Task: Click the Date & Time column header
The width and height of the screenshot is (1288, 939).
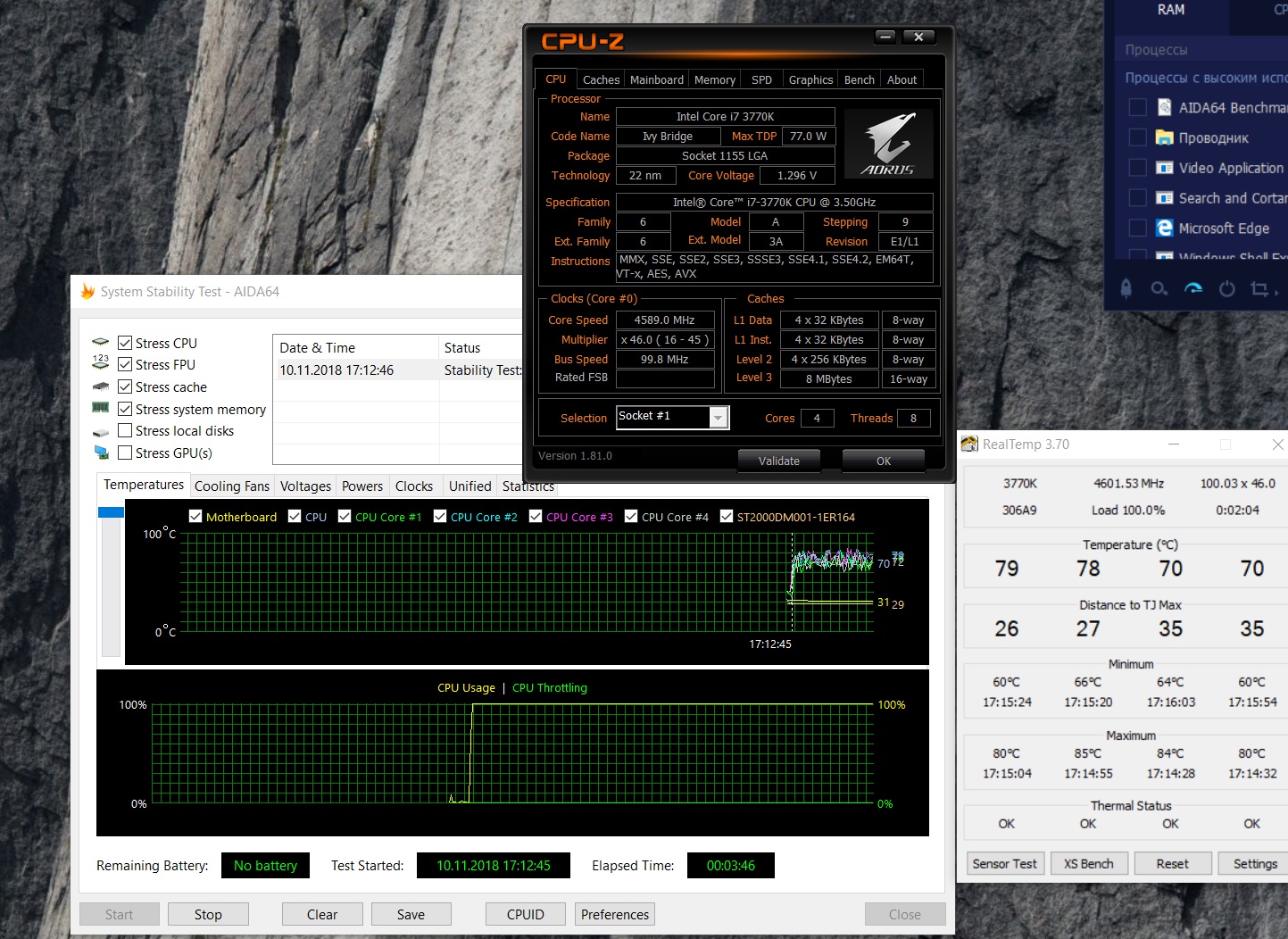Action: 355,347
